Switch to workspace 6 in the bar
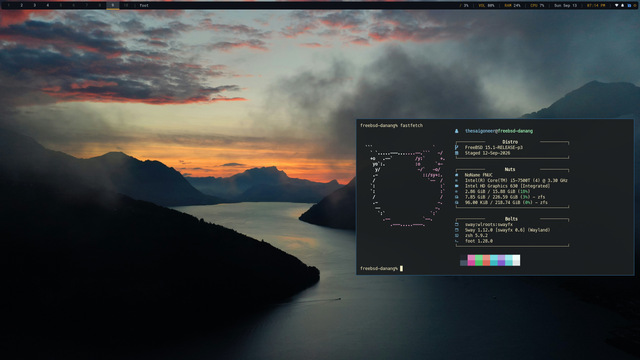 point(73,5)
